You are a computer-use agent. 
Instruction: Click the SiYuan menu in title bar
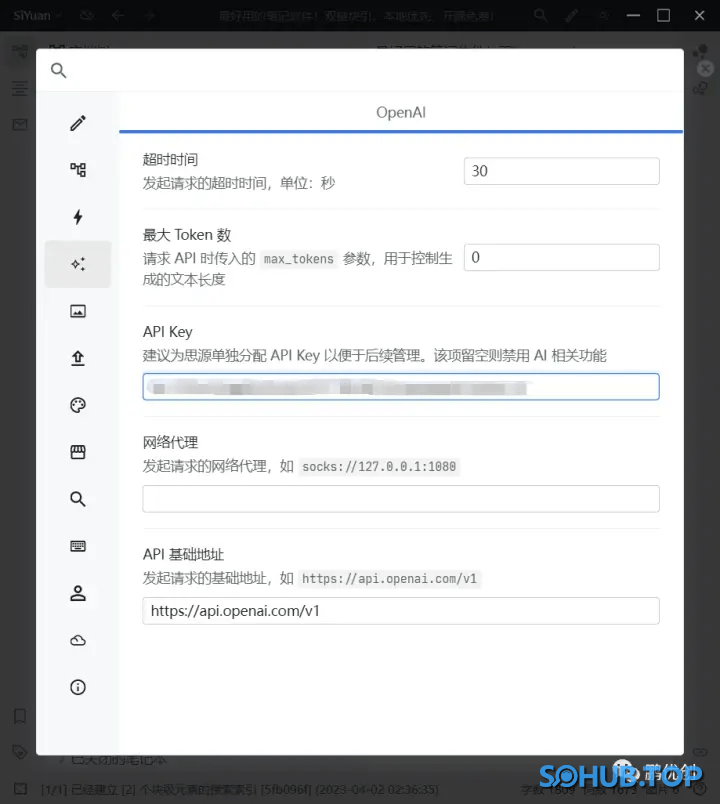[37, 15]
